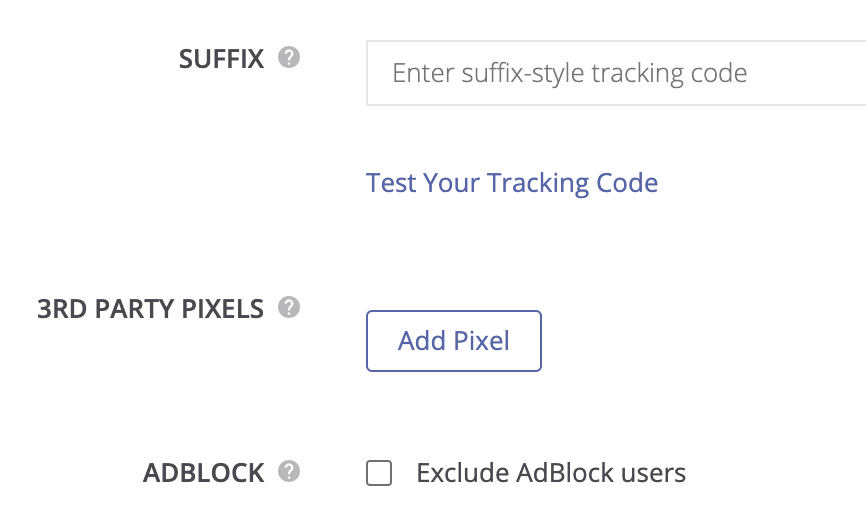The height and width of the screenshot is (532, 866).
Task: Click the SUFFIX field label
Action: coord(221,59)
